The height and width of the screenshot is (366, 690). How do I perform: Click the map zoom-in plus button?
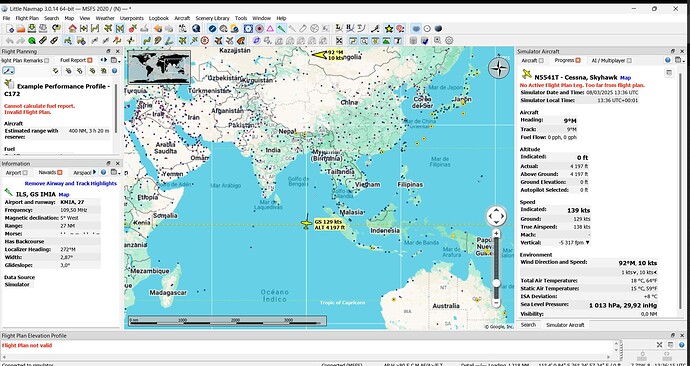[496, 233]
